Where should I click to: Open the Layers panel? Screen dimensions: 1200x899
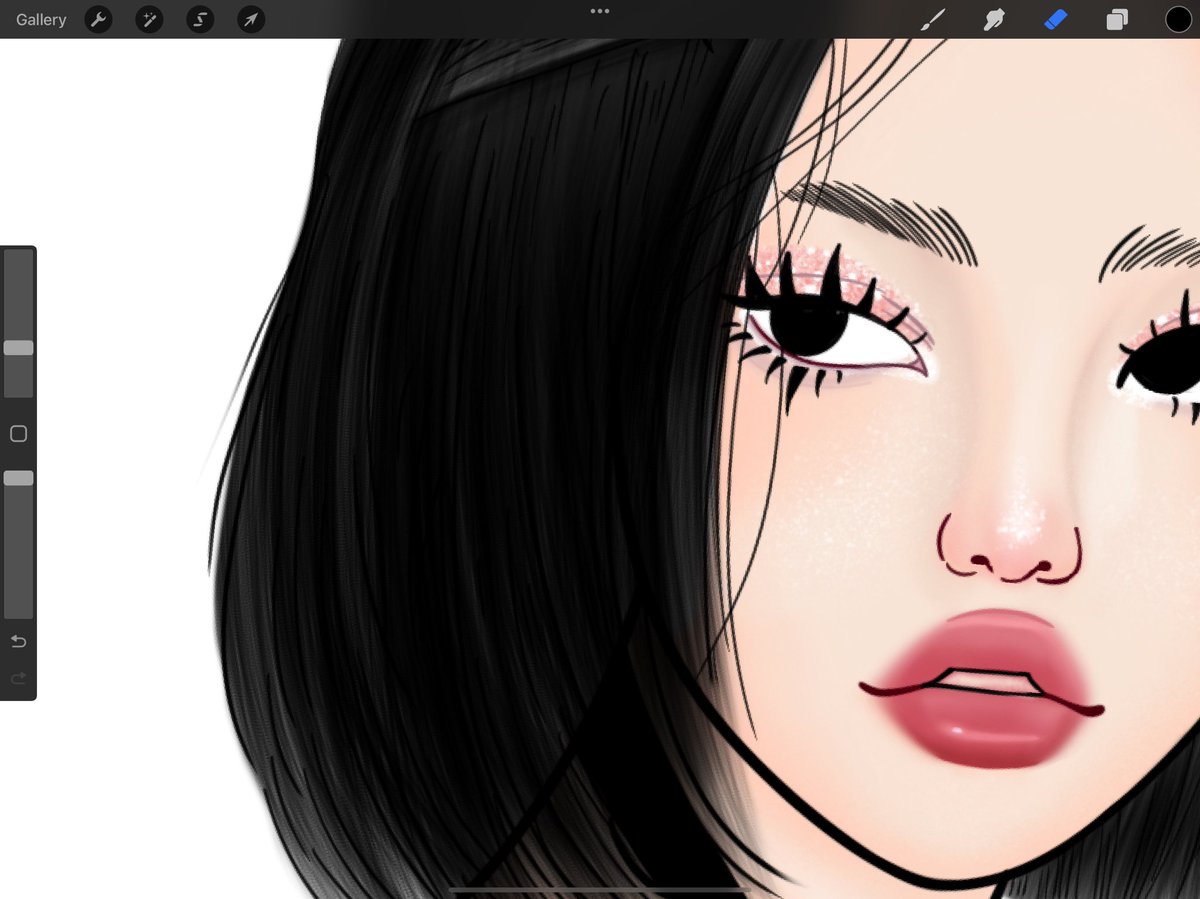click(x=1117, y=19)
